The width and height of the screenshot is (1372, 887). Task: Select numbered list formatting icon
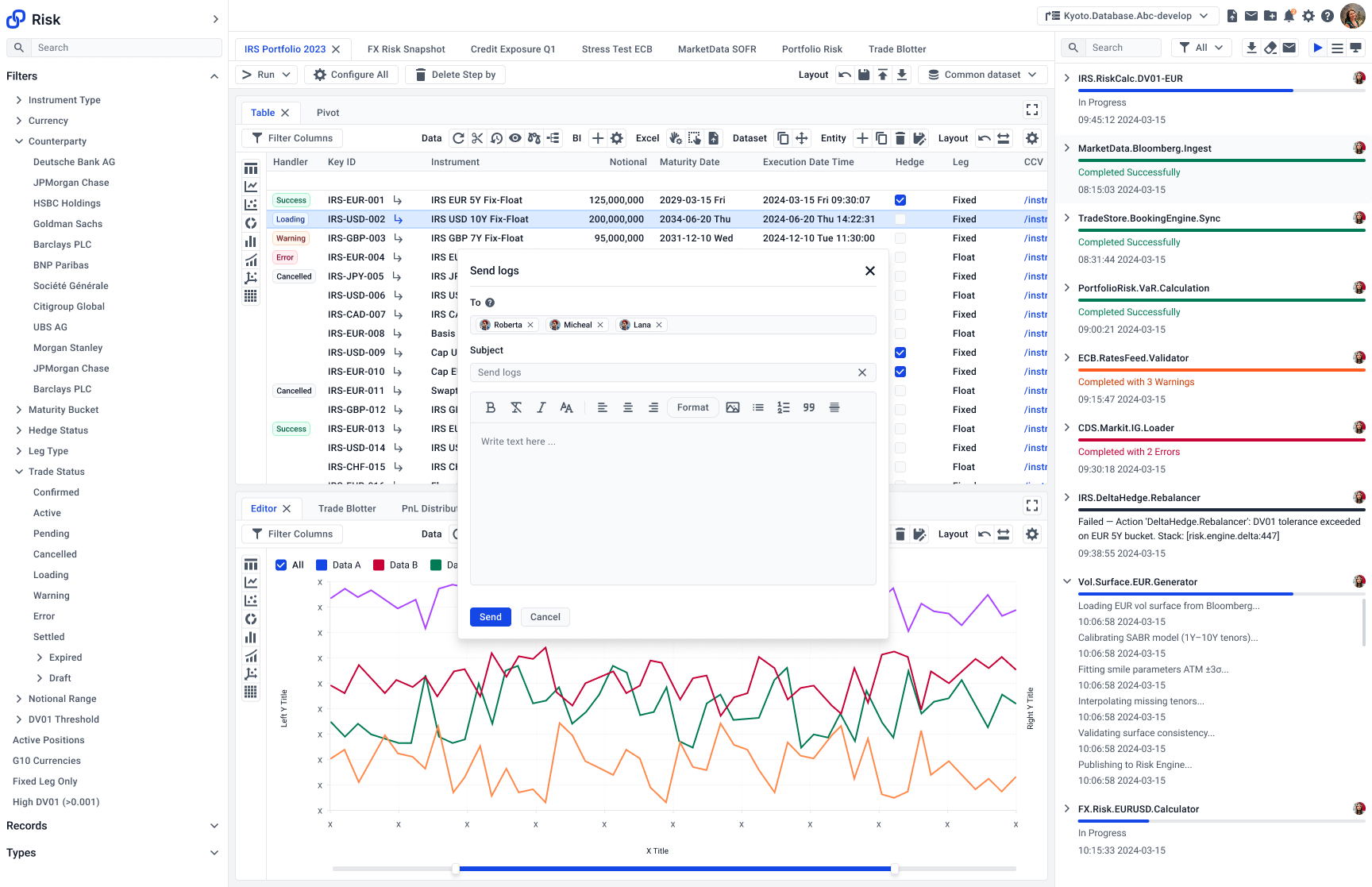pyautogui.click(x=784, y=407)
